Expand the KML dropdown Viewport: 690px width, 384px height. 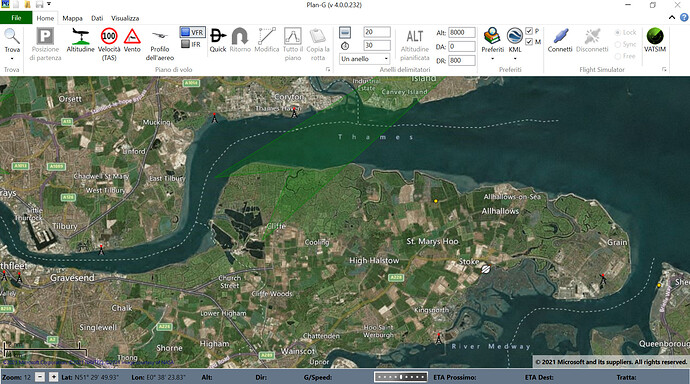(x=515, y=59)
